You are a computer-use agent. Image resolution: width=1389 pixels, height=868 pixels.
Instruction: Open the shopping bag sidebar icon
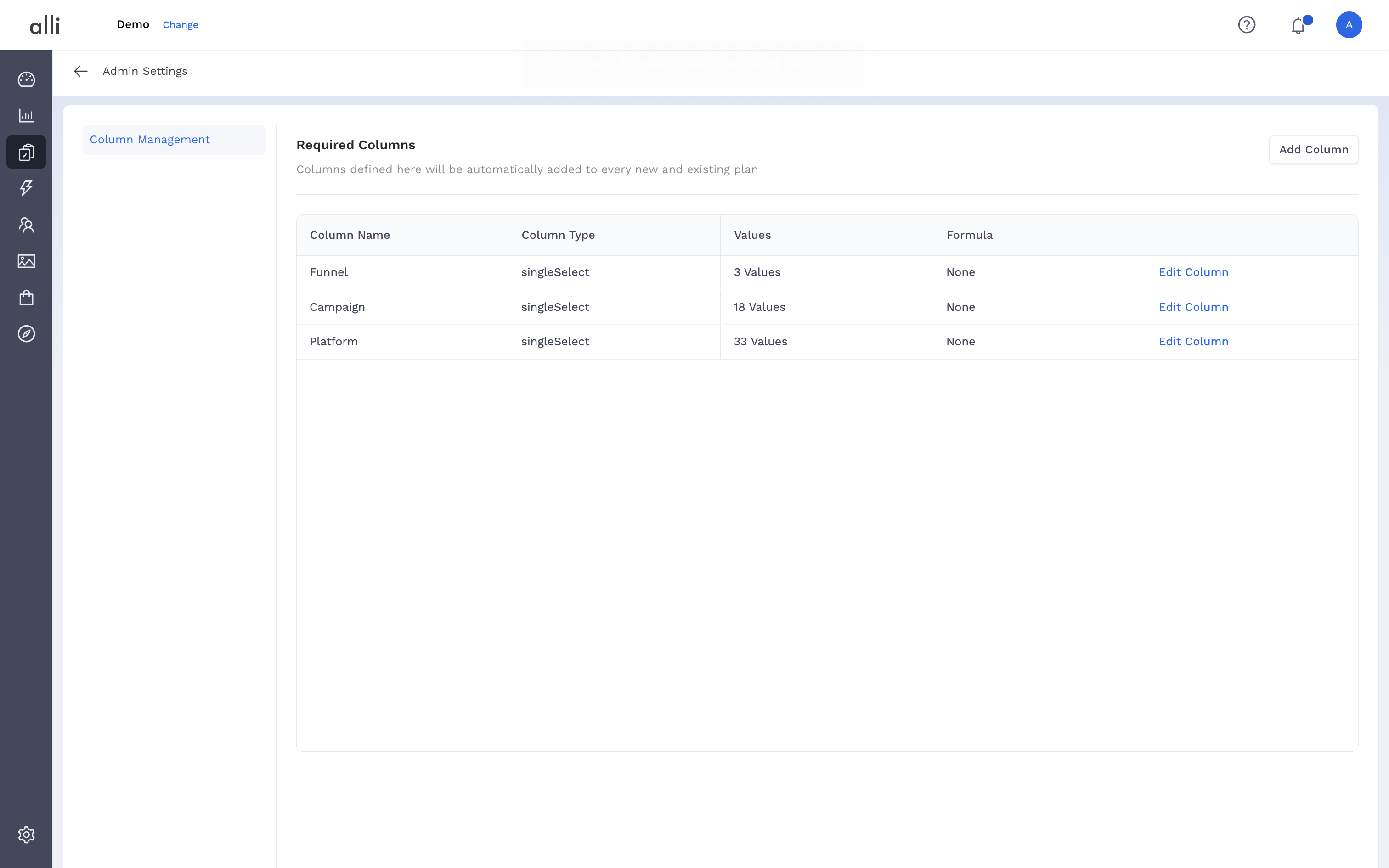(x=26, y=298)
